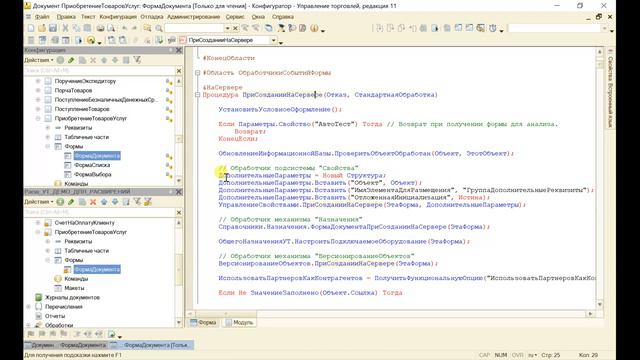The width and height of the screenshot is (640, 360).
Task: Open the Действия menu in extension panel
Action: click(x=39, y=202)
